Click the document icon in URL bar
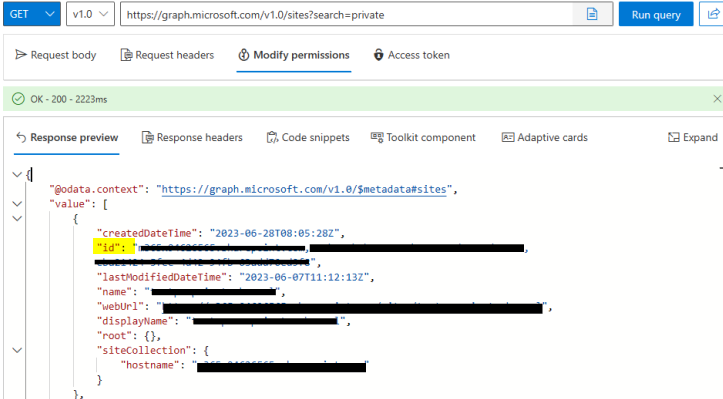 point(592,14)
